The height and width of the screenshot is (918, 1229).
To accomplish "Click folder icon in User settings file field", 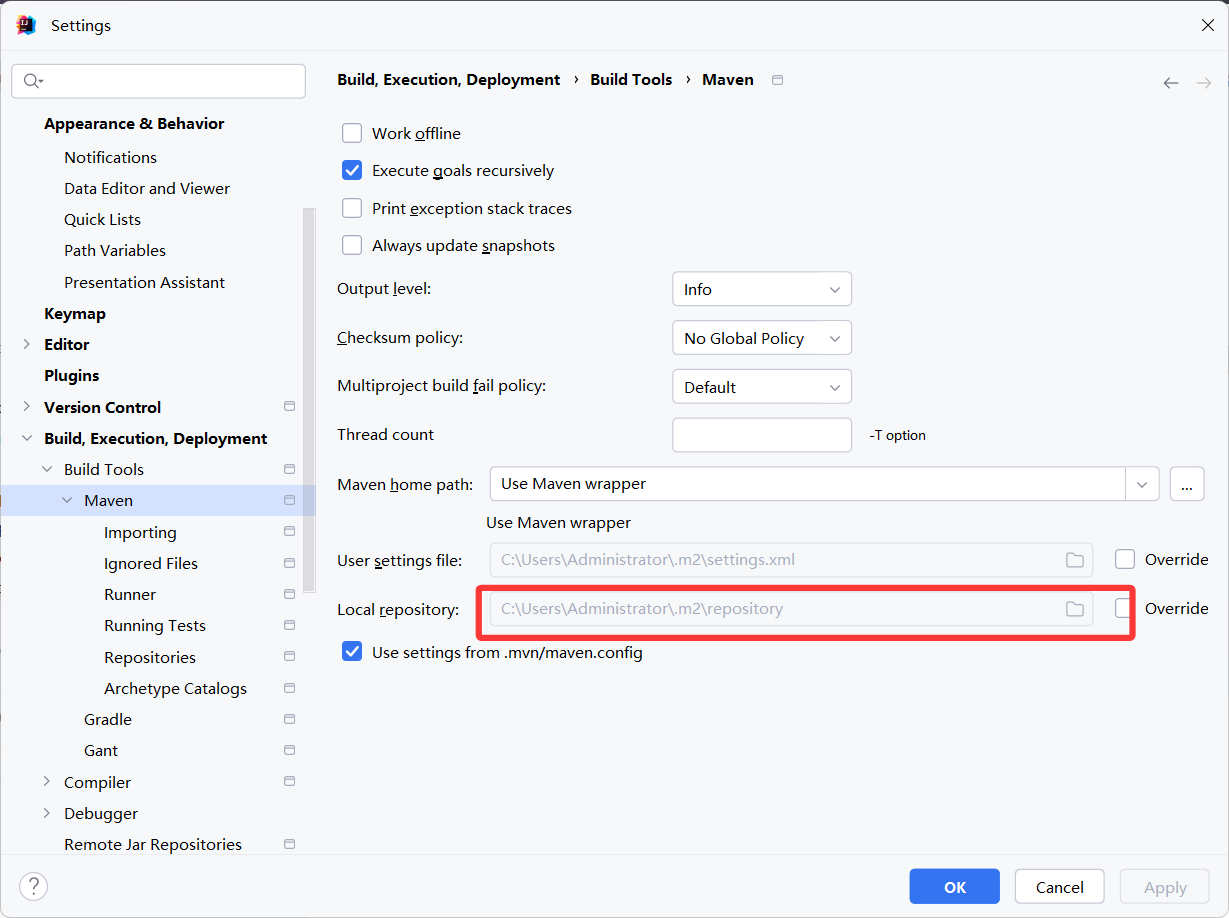I will (1075, 560).
